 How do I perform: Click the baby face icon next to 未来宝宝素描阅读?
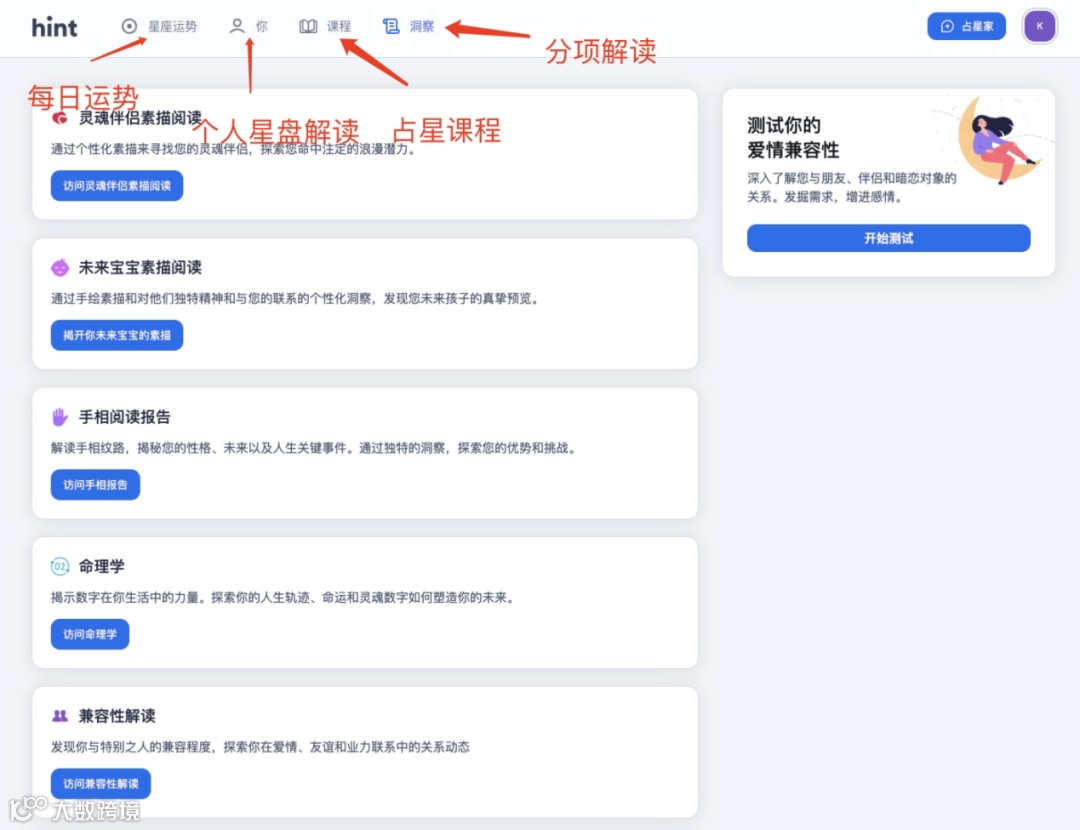[60, 267]
